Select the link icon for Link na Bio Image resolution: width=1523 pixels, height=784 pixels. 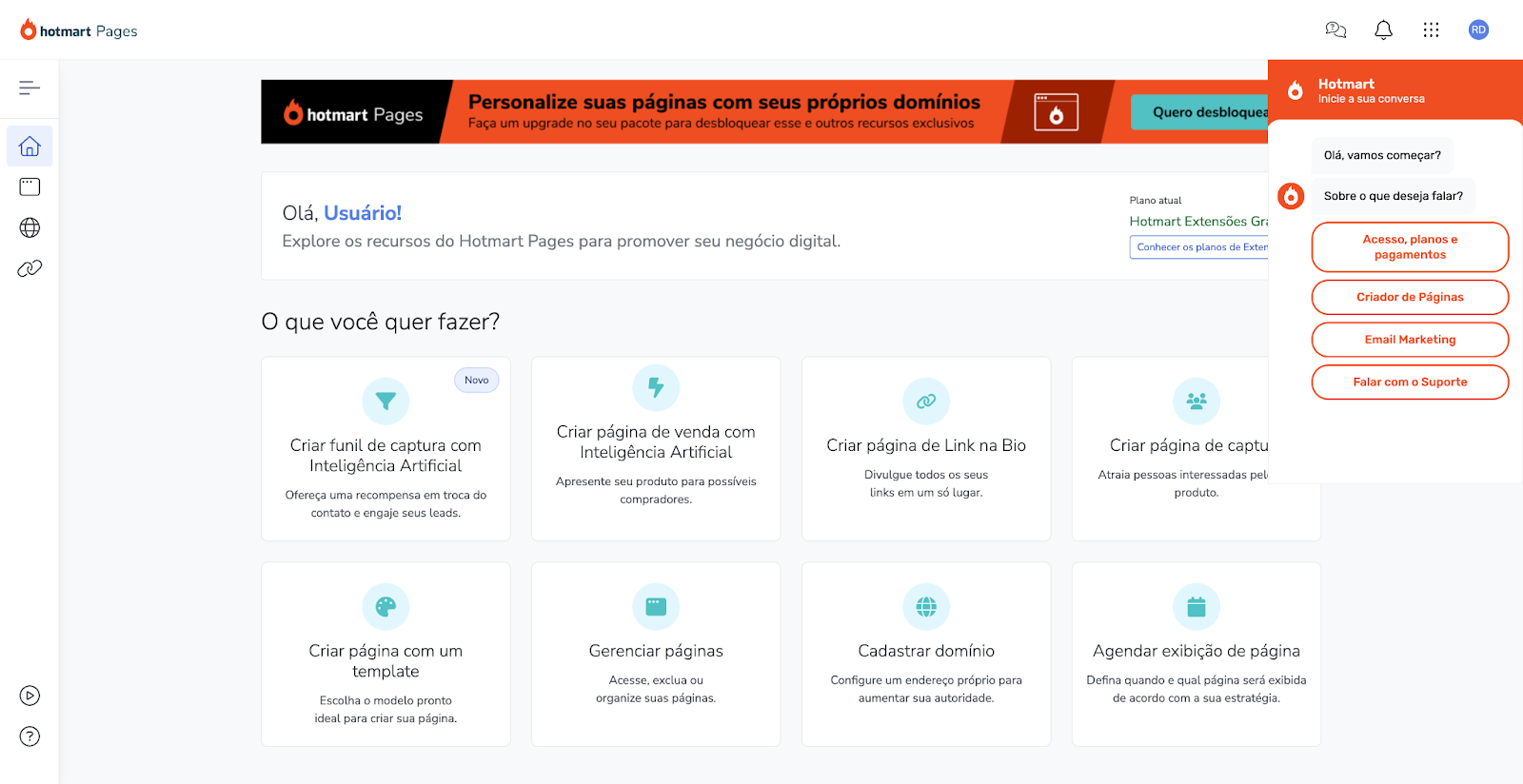pos(926,402)
